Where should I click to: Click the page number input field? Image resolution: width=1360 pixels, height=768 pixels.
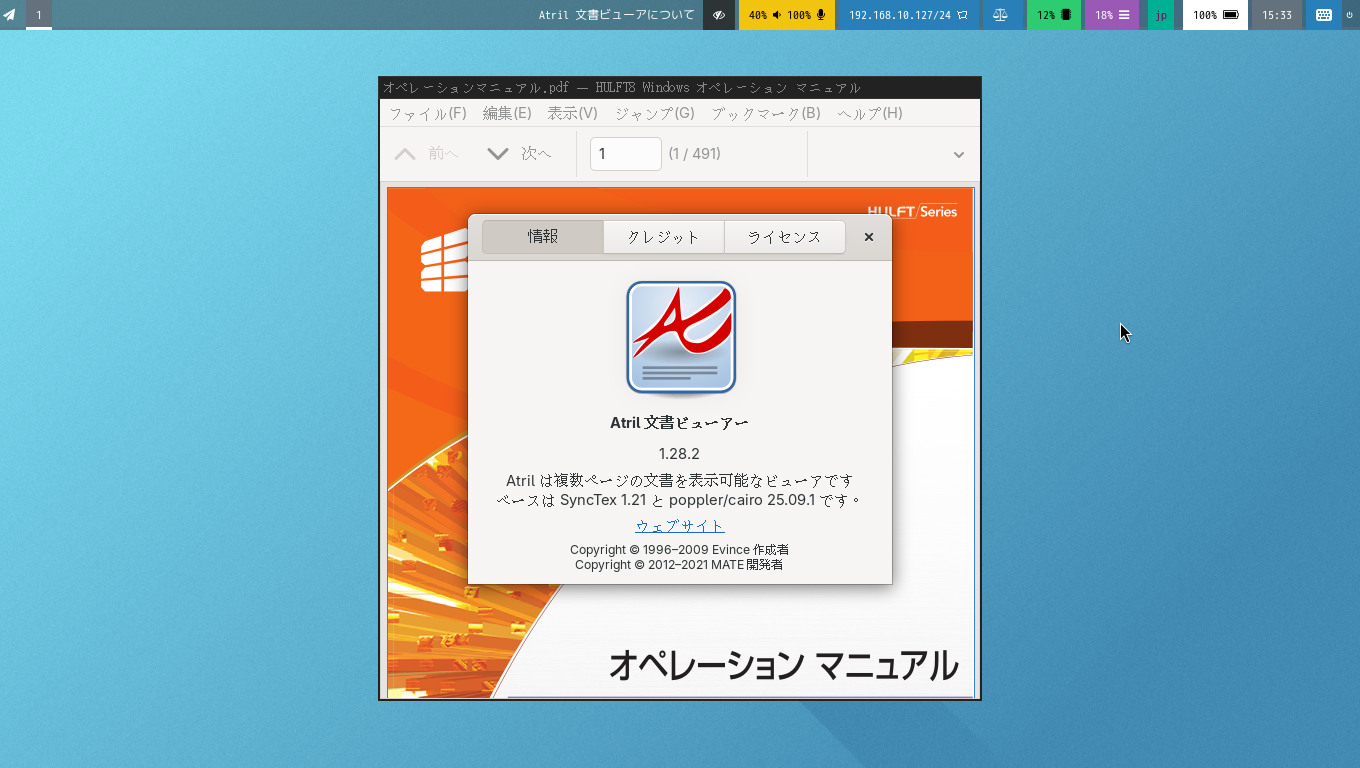(x=626, y=154)
